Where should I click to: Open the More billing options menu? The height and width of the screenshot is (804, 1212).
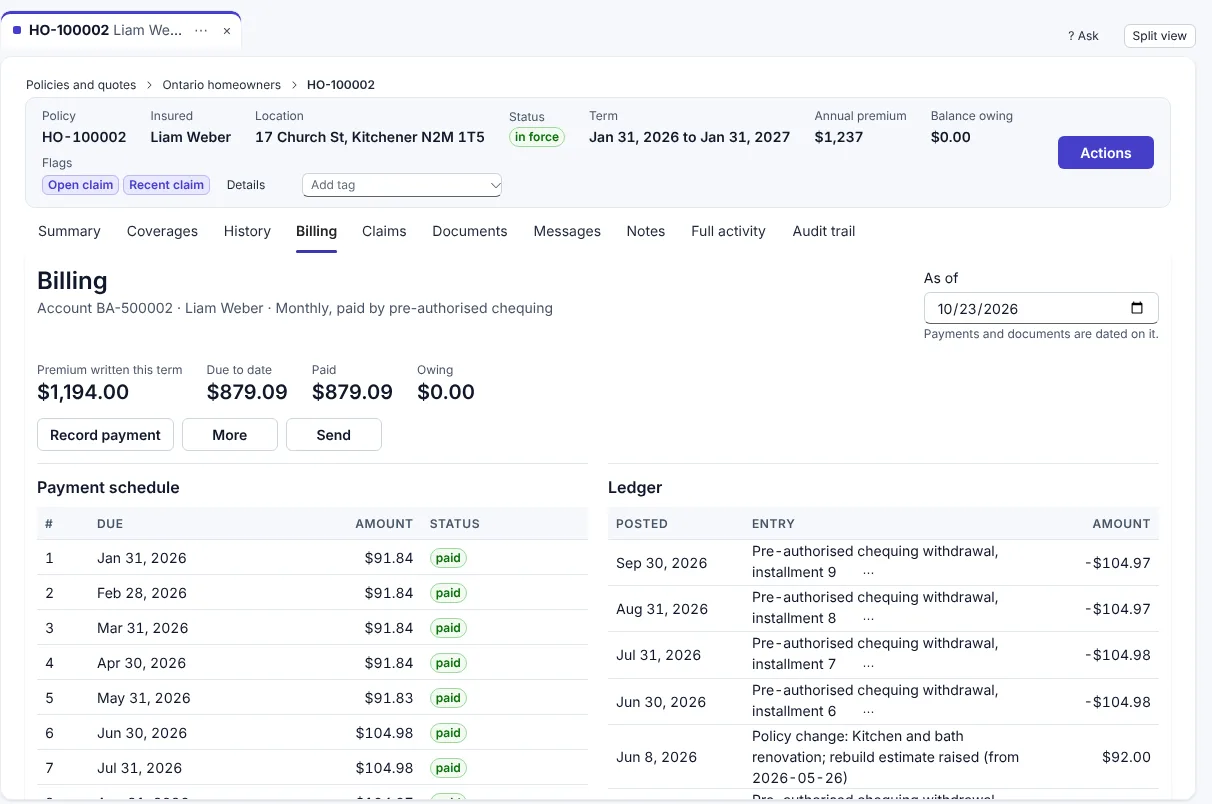[x=230, y=435]
